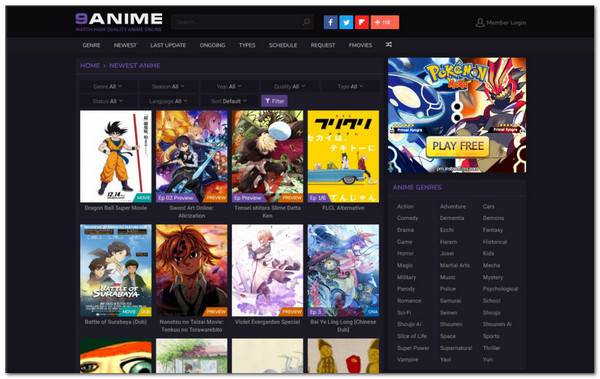This screenshot has width=600, height=379.
Task: Open the Violet Evergarden Special poster
Action: click(267, 270)
